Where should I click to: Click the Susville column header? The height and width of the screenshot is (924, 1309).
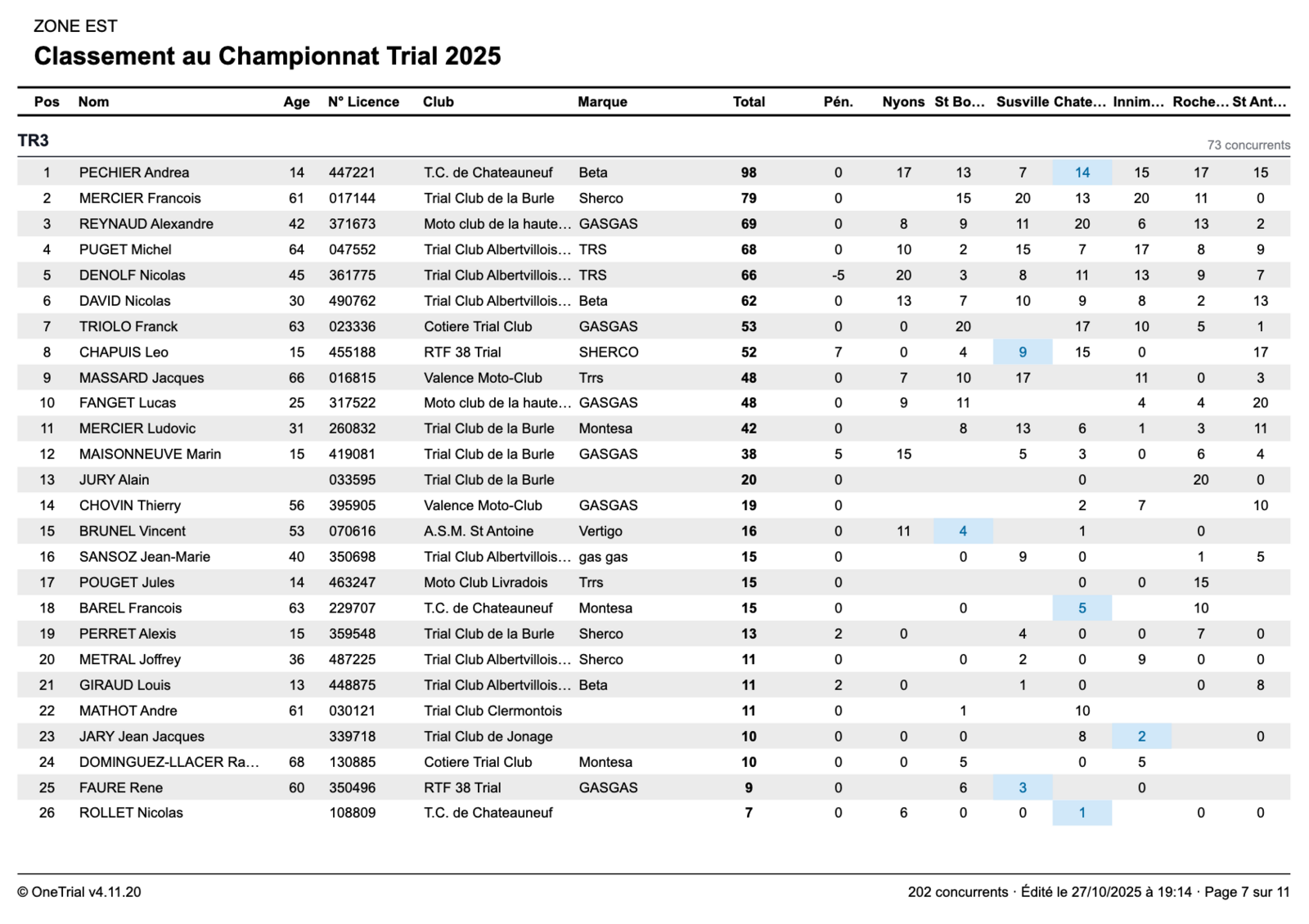pos(1022,102)
